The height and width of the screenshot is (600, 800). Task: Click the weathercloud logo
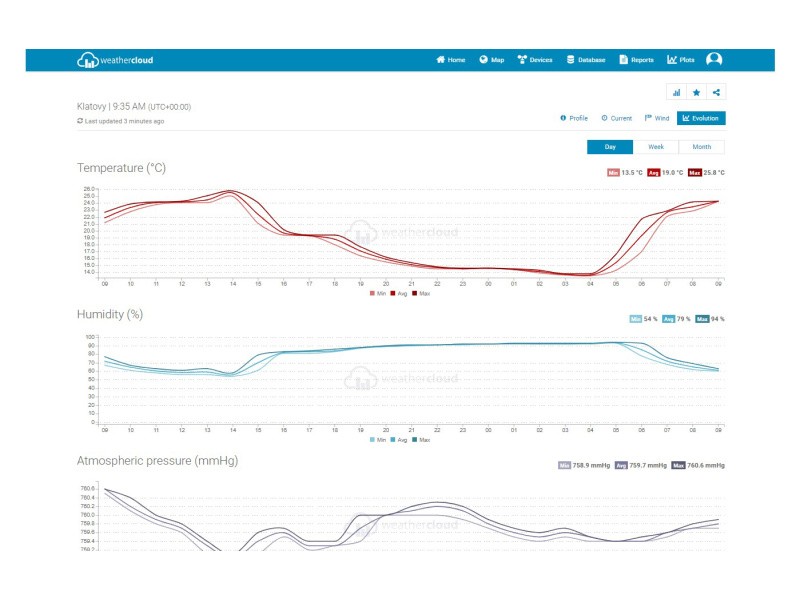(x=115, y=60)
